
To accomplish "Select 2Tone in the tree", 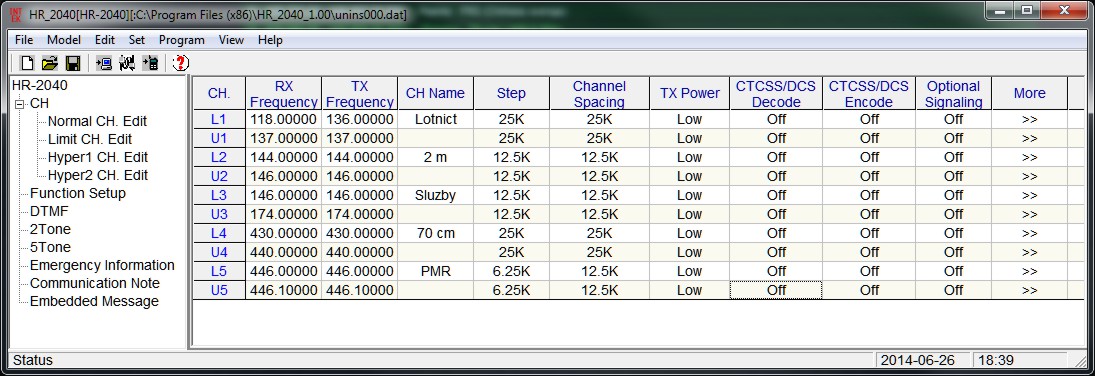I will 50,229.
